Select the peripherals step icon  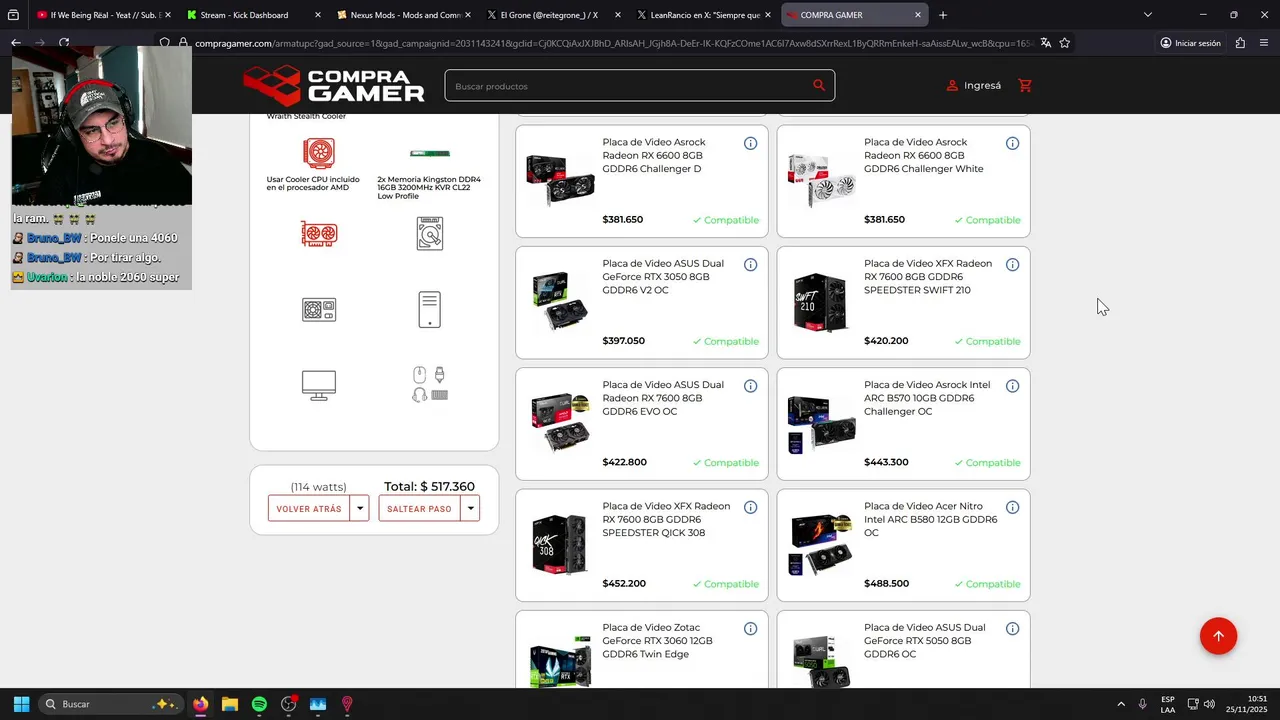pos(430,384)
